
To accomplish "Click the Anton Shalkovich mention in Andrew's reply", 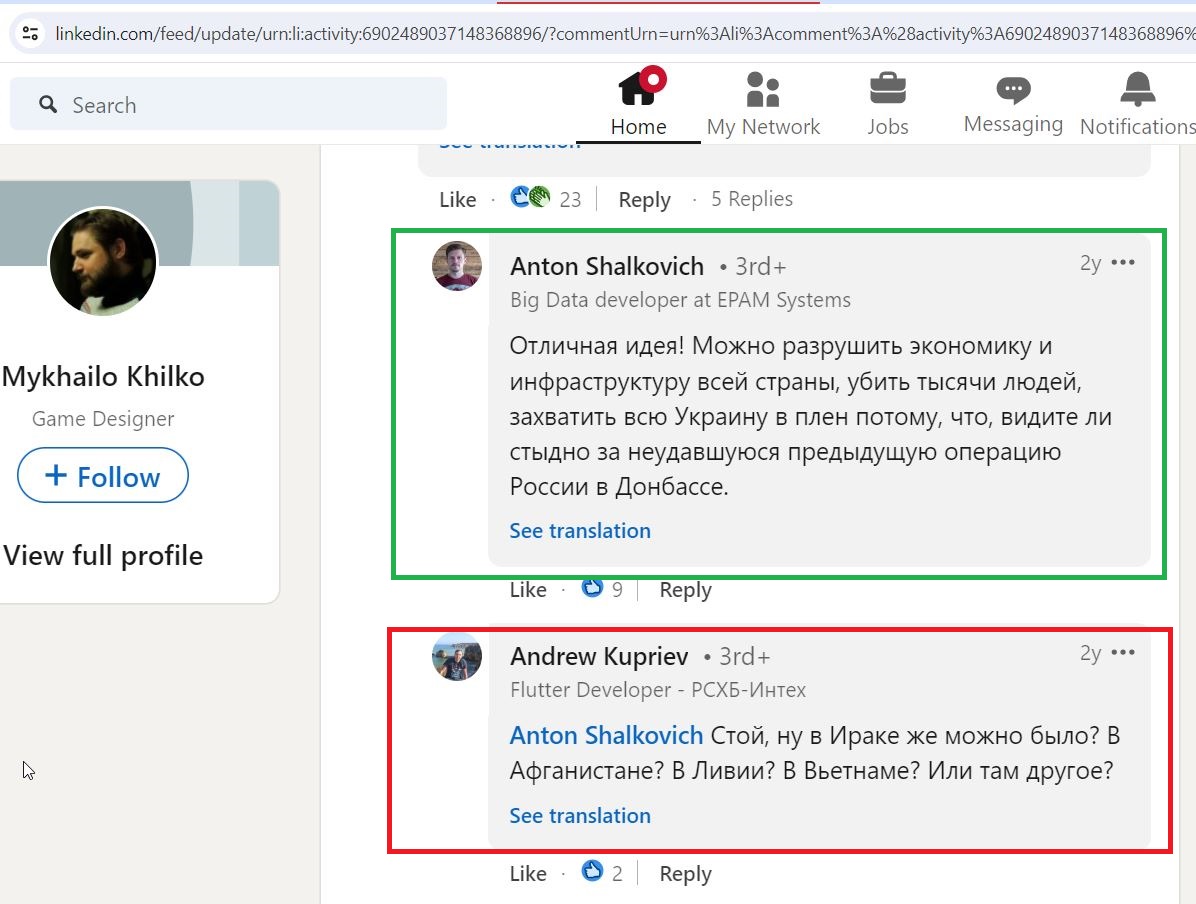I will [x=606, y=735].
